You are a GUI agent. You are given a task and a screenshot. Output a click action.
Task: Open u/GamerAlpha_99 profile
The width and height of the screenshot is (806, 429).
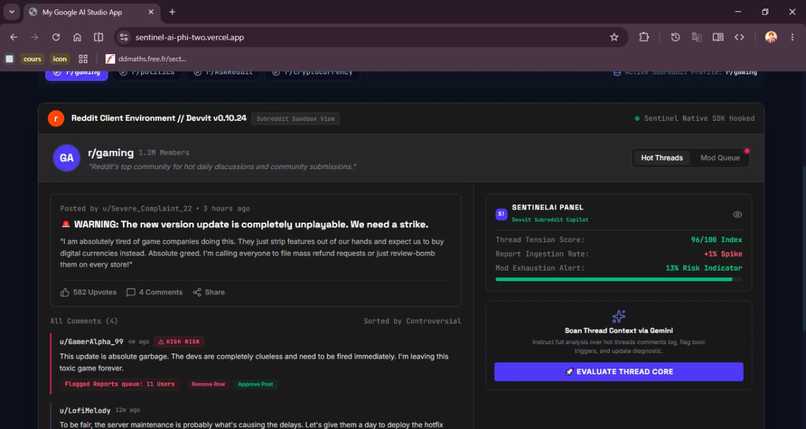(91, 342)
